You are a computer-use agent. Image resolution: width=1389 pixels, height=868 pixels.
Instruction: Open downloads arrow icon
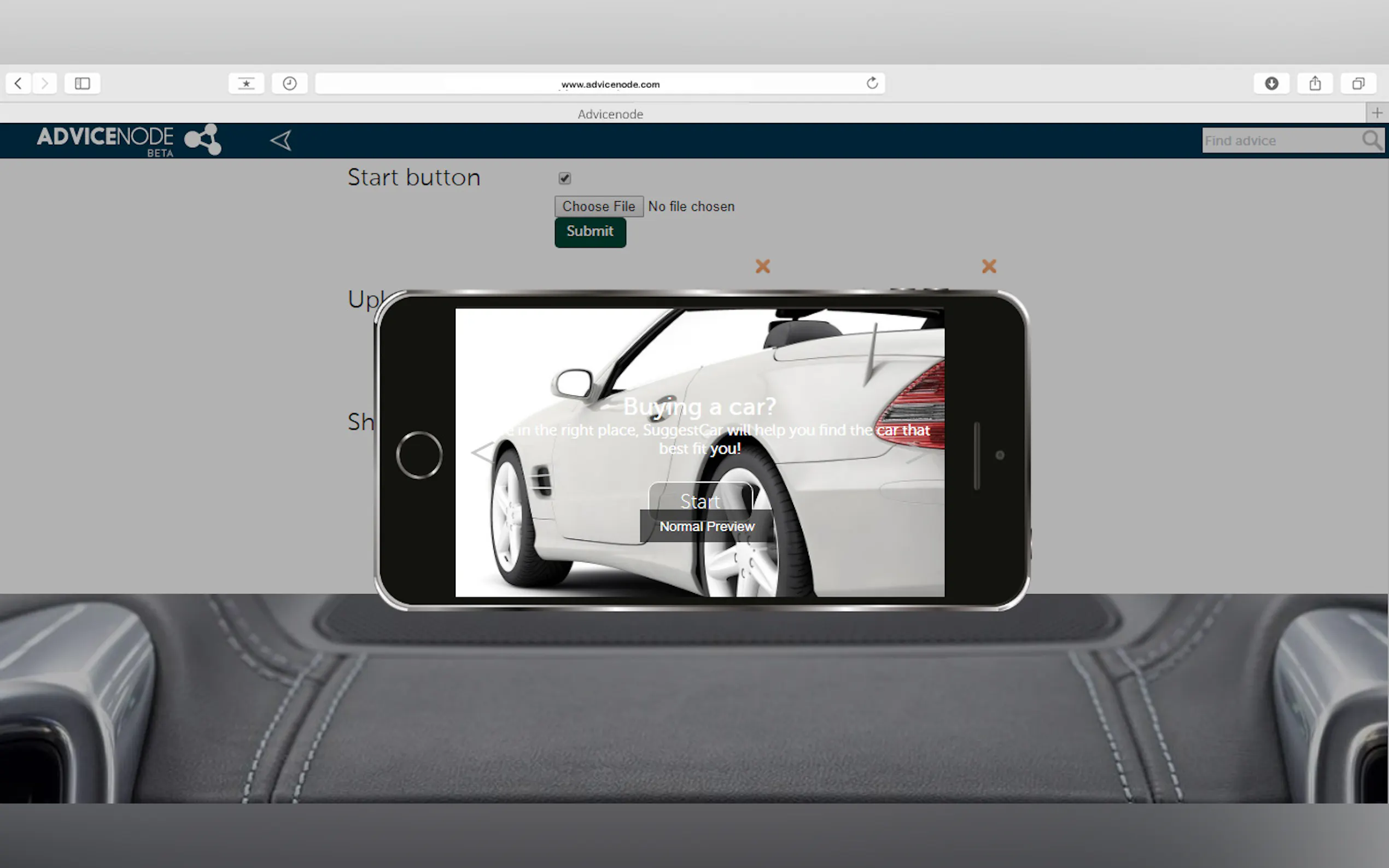pos(1271,83)
